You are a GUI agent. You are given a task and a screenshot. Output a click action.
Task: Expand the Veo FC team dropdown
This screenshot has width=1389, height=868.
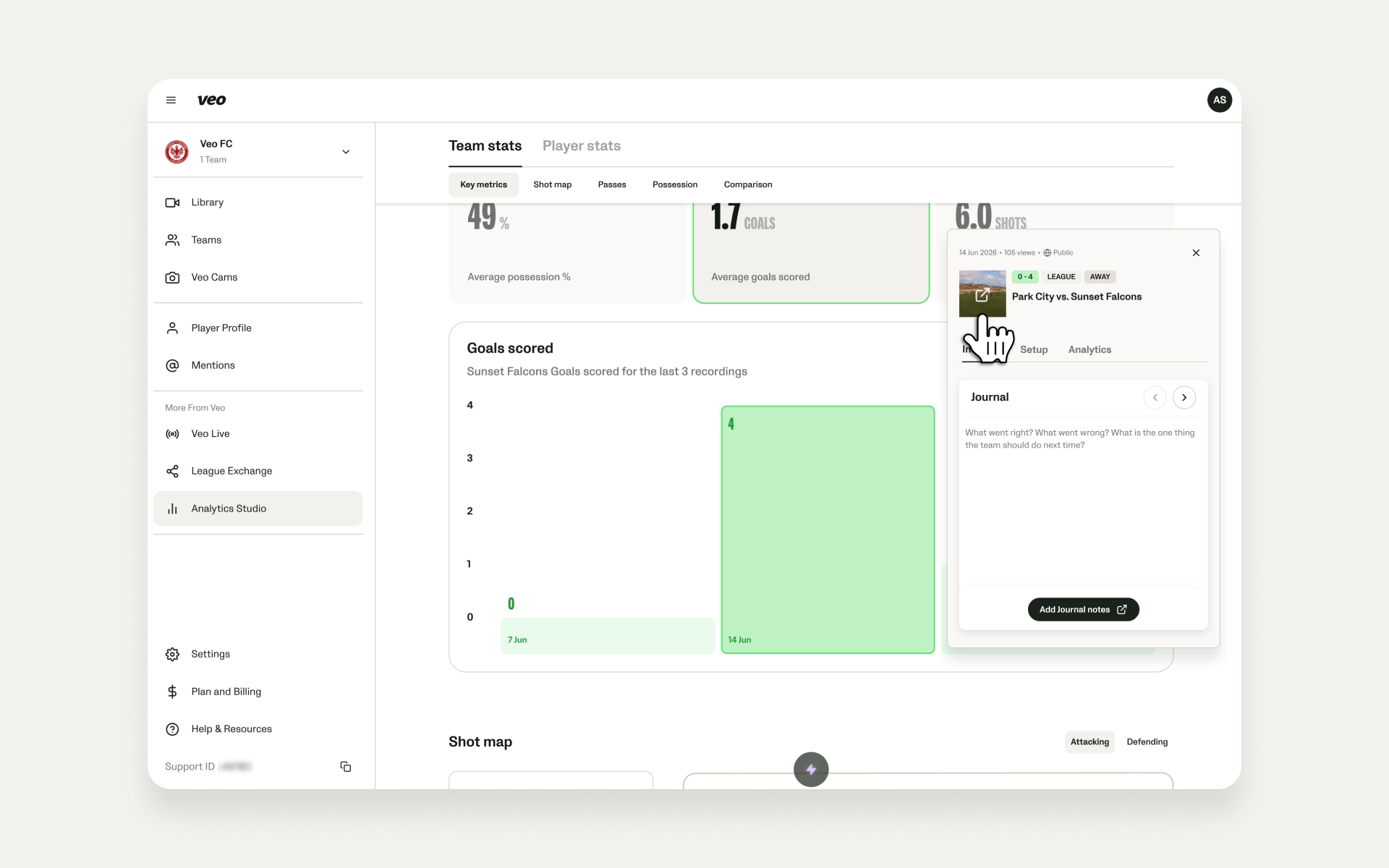tap(346, 152)
